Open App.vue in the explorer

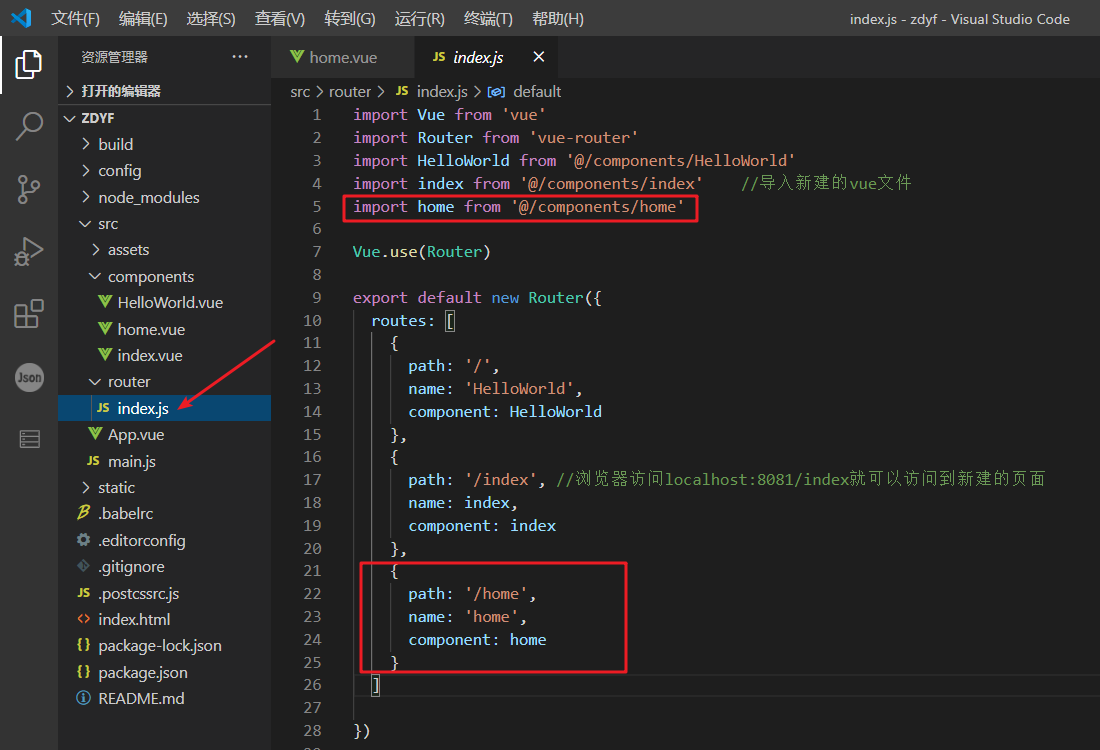(x=165, y=434)
